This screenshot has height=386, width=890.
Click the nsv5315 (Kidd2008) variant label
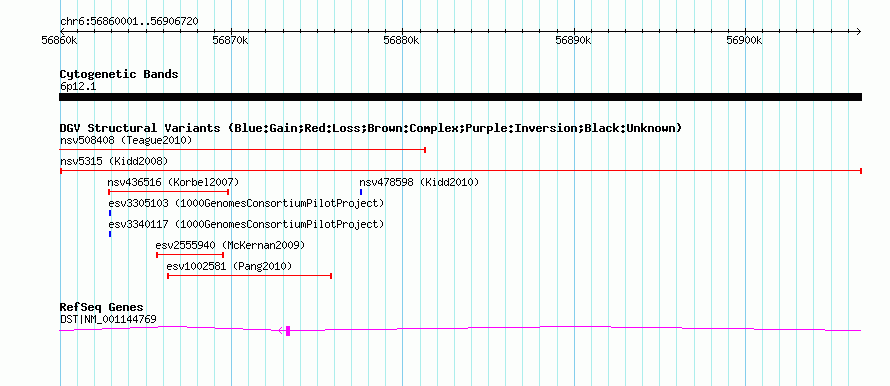point(114,161)
